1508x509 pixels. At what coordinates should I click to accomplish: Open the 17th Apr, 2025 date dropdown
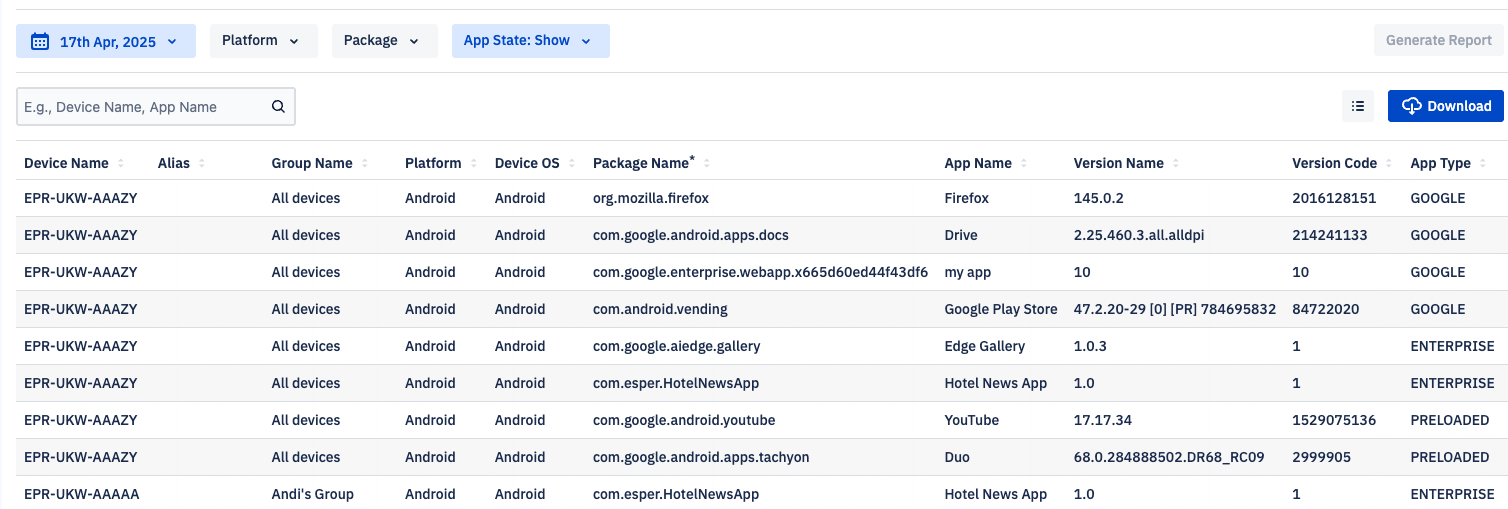point(106,41)
